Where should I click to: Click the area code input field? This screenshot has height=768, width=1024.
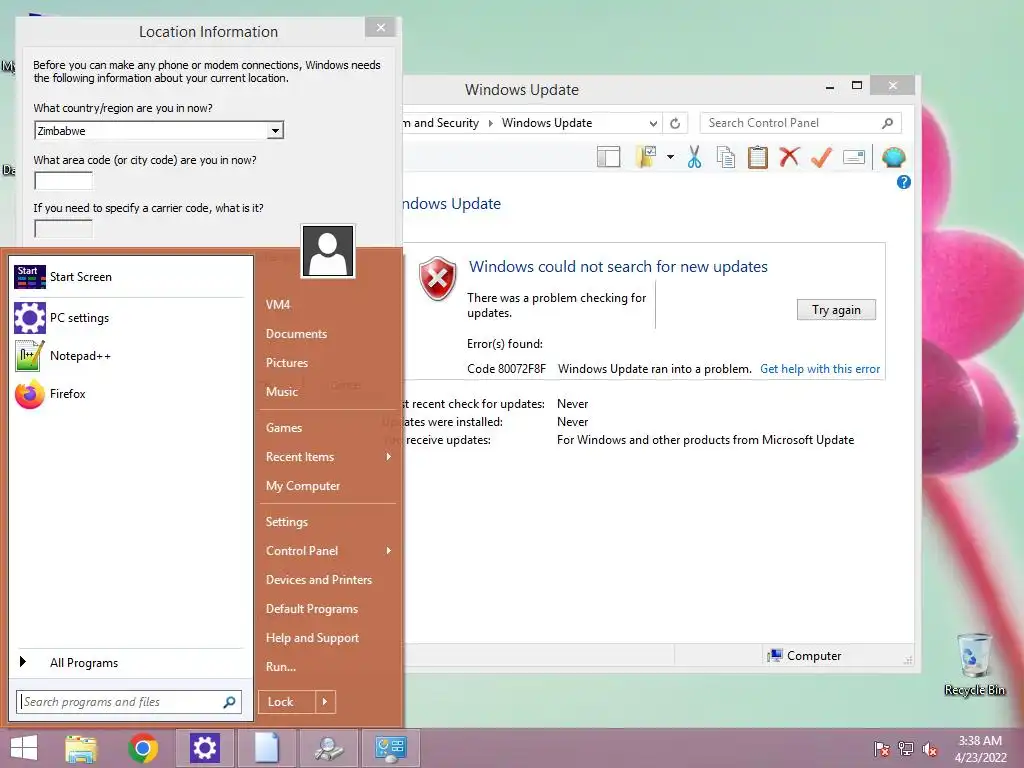[63, 181]
